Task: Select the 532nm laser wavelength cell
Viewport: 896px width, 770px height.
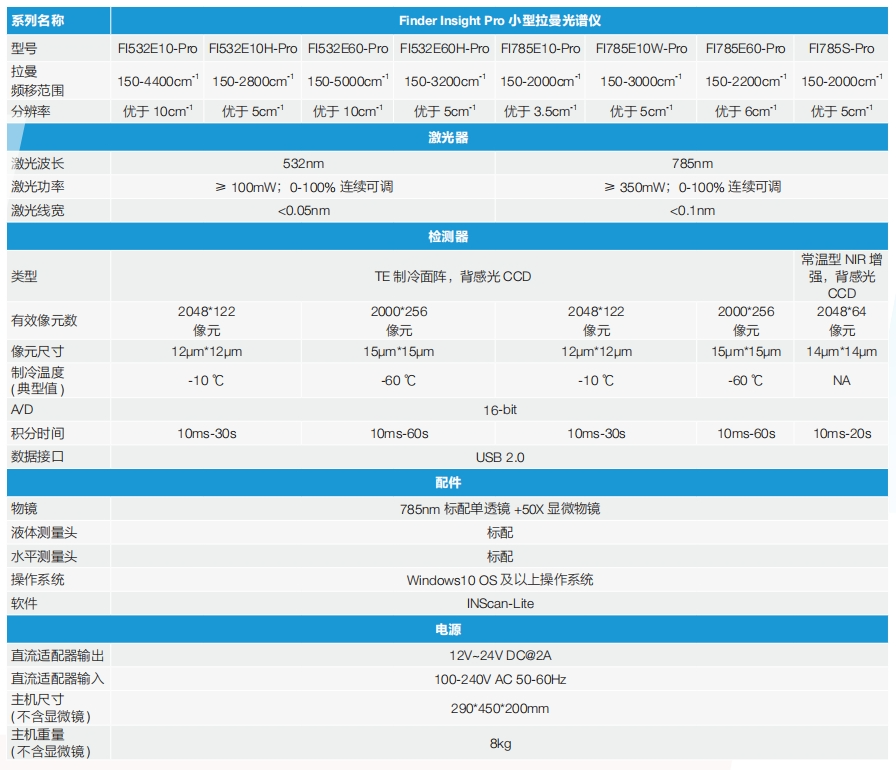Action: pos(303,163)
